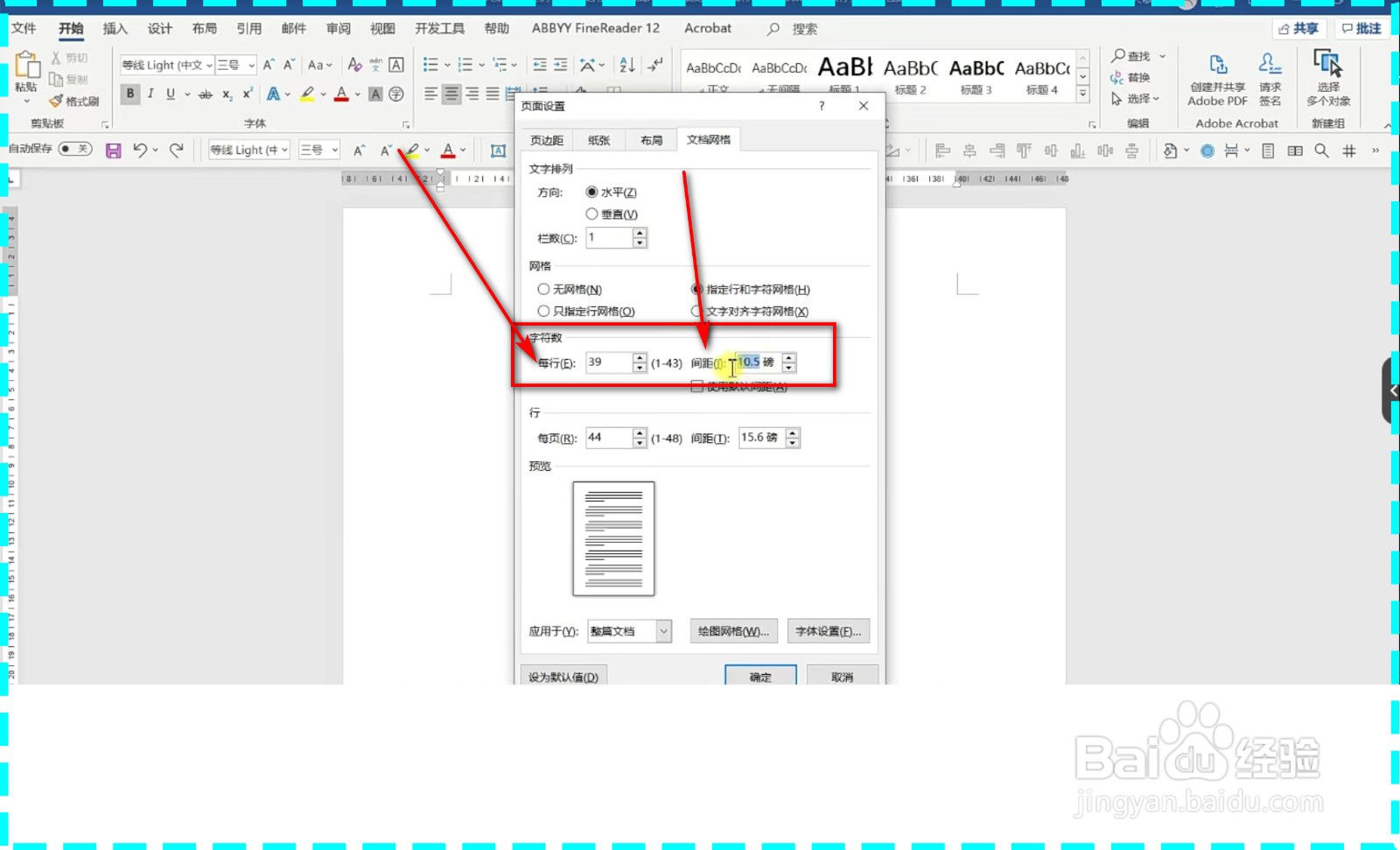The width and height of the screenshot is (1400, 850).
Task: Open the Insert ribbon tab
Action: coord(115,28)
